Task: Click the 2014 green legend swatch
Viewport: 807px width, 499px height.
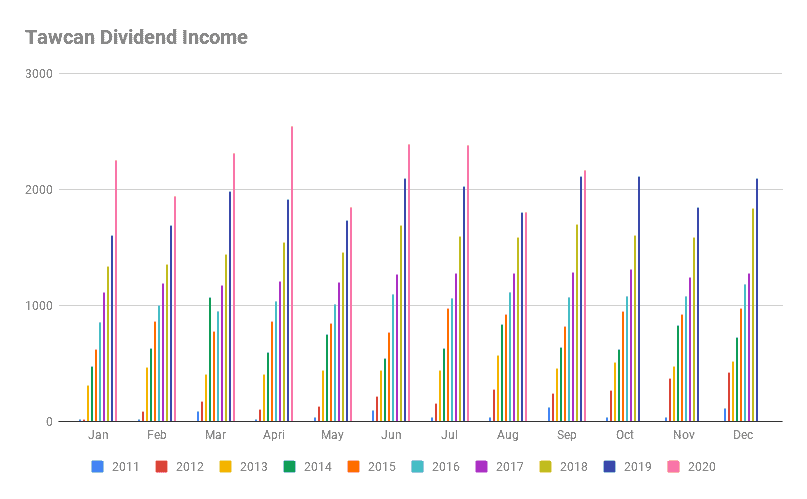Action: [x=289, y=467]
